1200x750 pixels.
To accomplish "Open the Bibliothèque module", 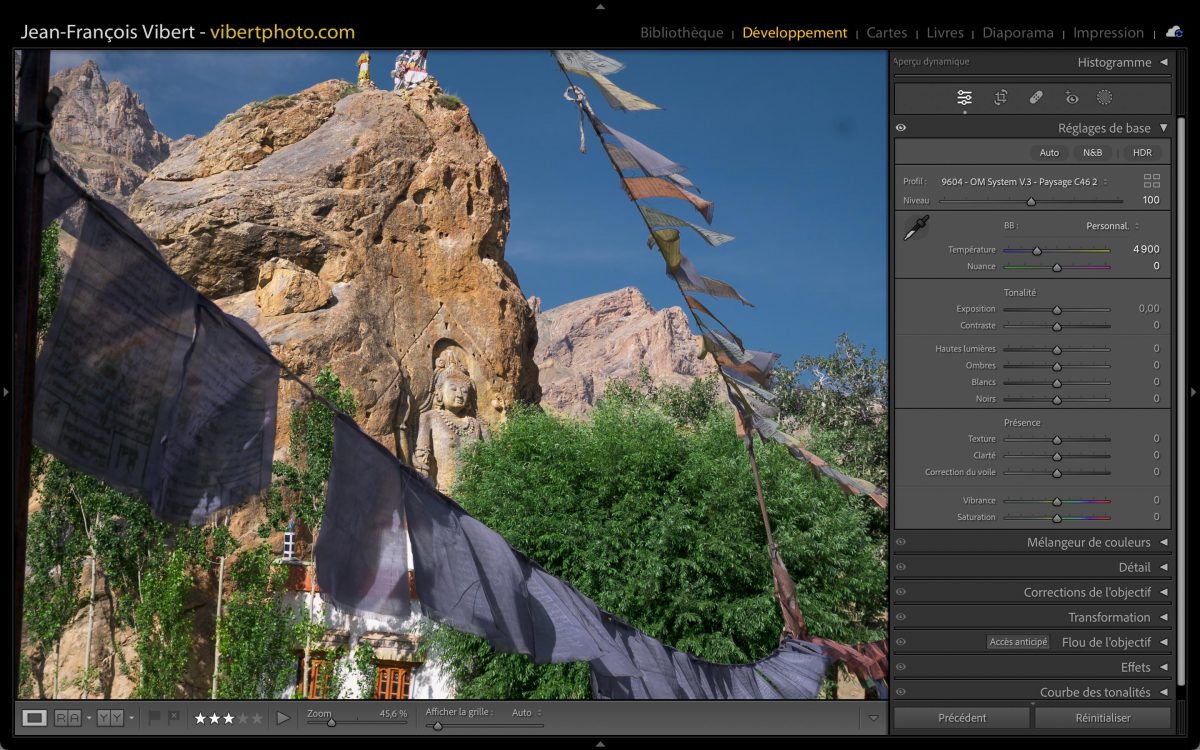I will pos(681,33).
